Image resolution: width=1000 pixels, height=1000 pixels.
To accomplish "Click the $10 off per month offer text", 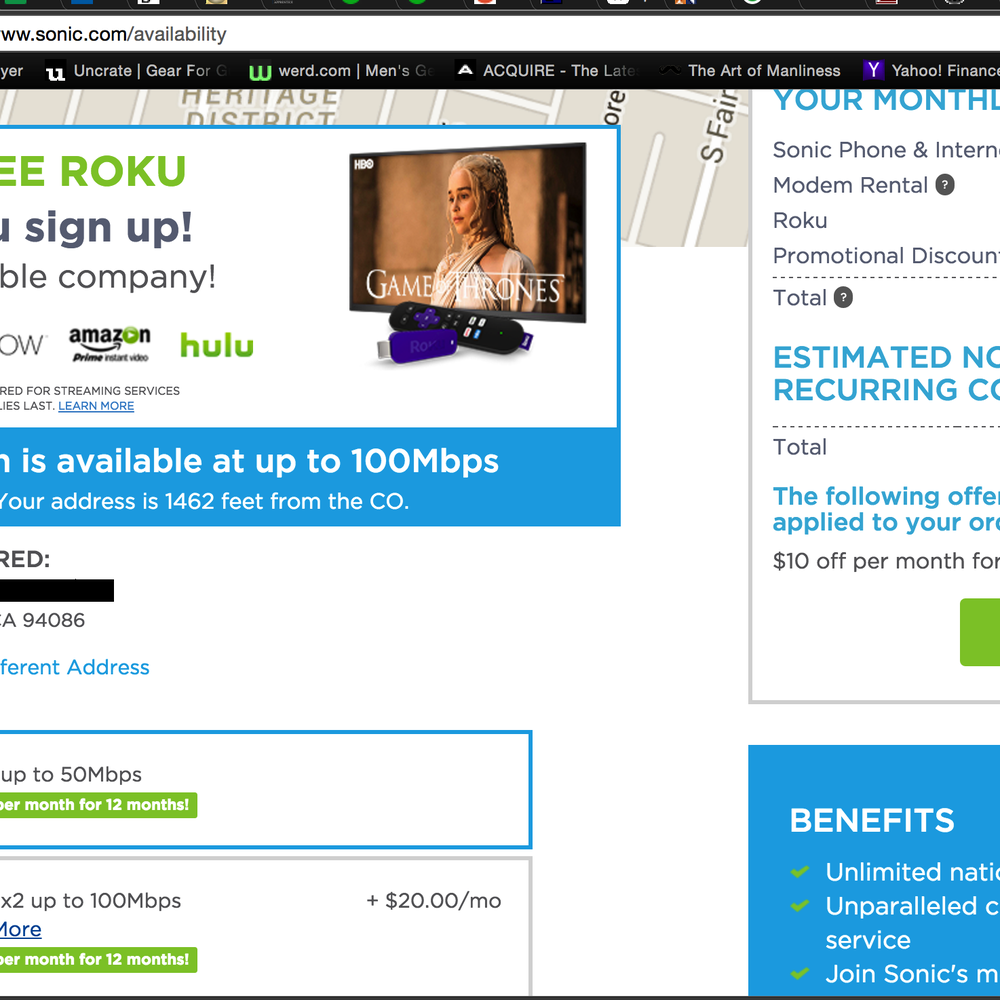I will (x=886, y=561).
